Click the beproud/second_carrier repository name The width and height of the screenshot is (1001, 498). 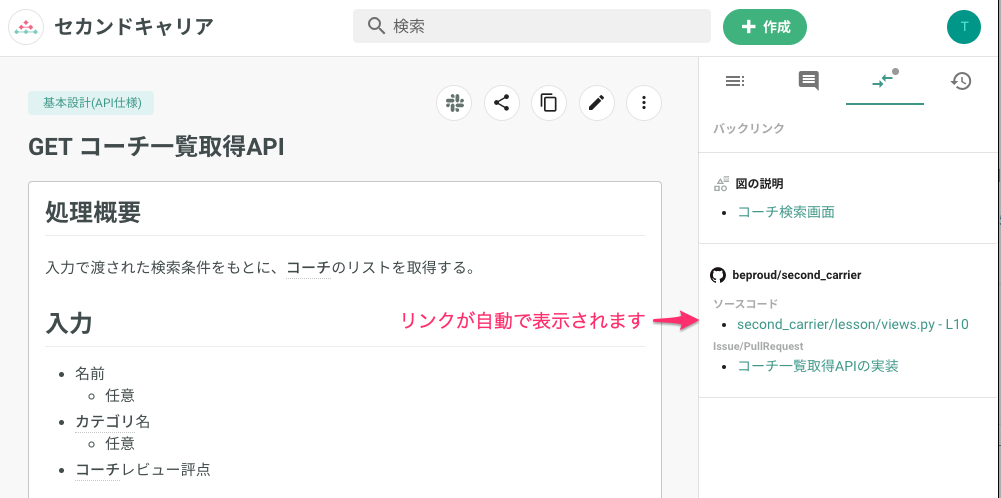[x=797, y=275]
